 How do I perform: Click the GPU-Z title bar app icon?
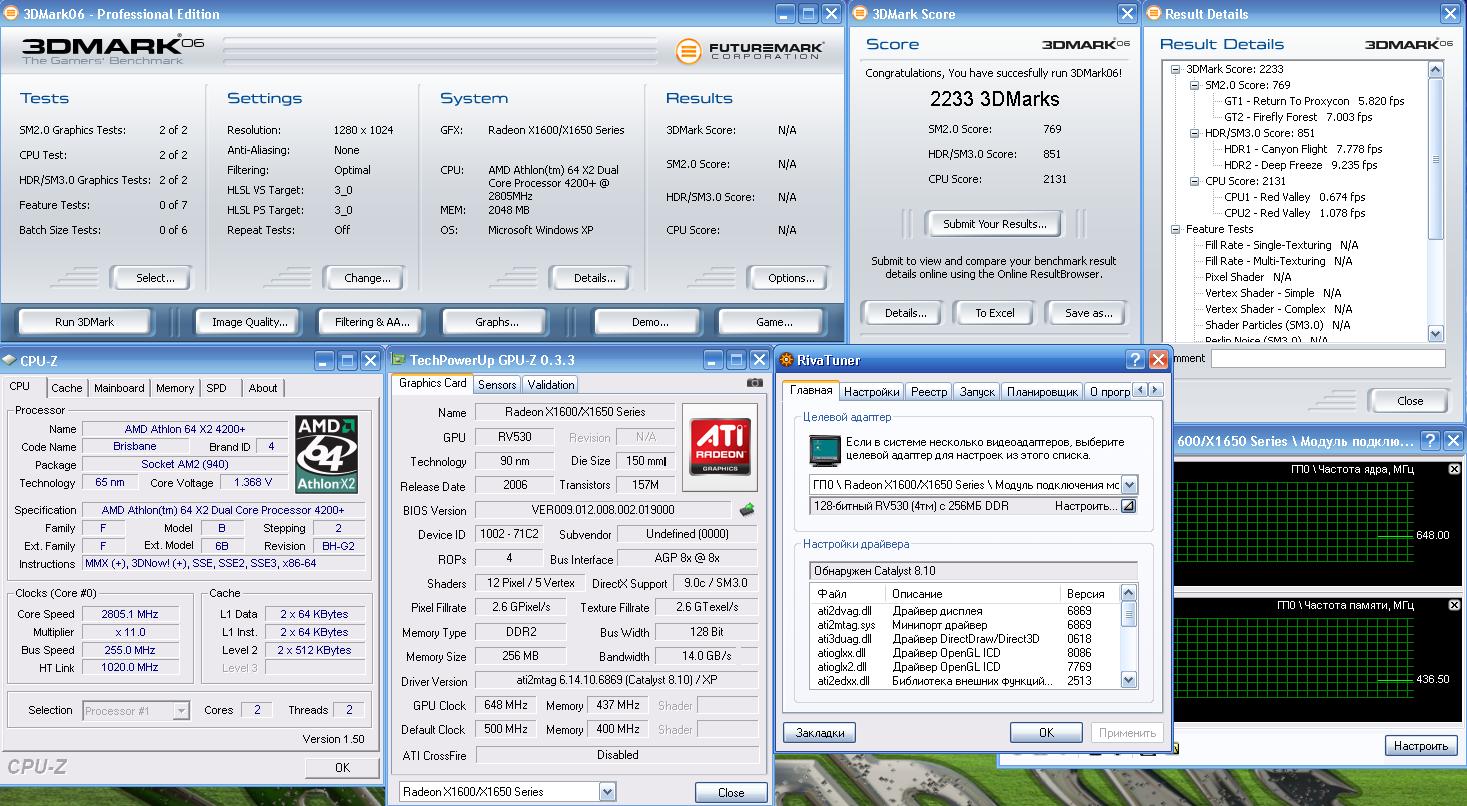[x=399, y=360]
